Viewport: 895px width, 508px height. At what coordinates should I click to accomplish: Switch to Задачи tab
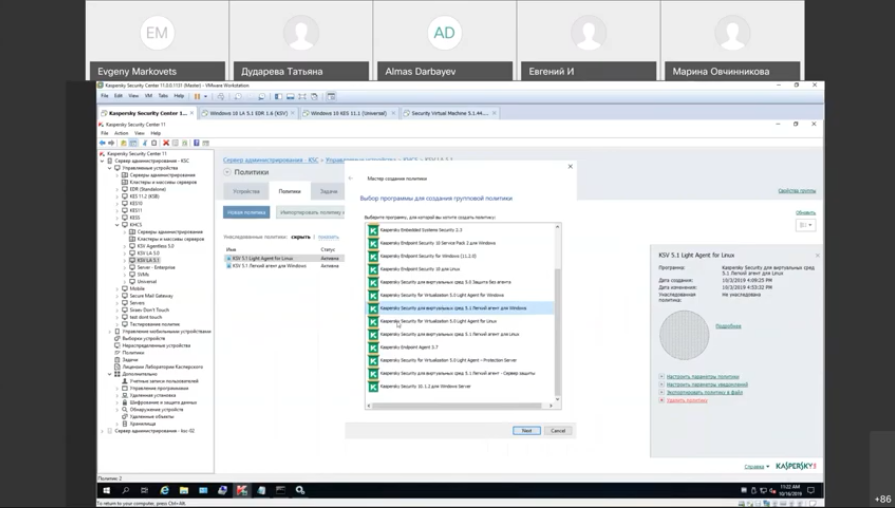328,191
